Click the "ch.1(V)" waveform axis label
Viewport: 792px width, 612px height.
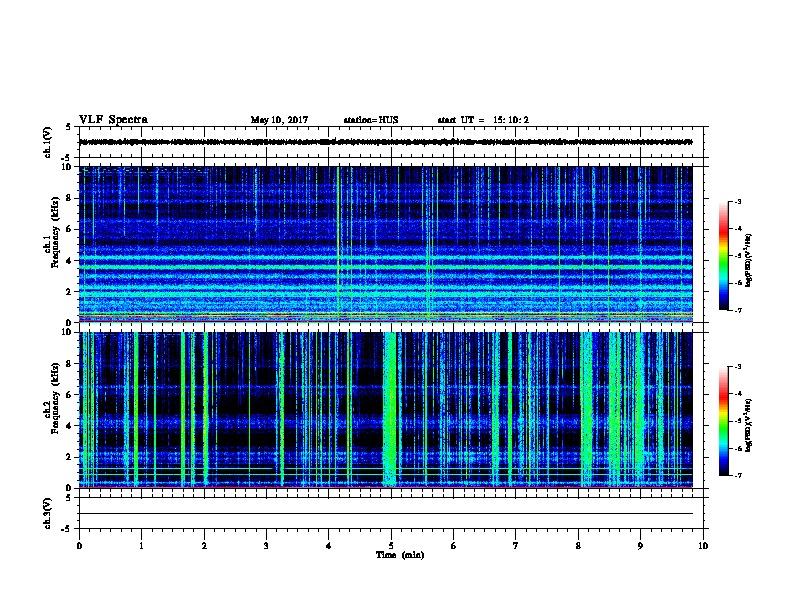[48, 142]
